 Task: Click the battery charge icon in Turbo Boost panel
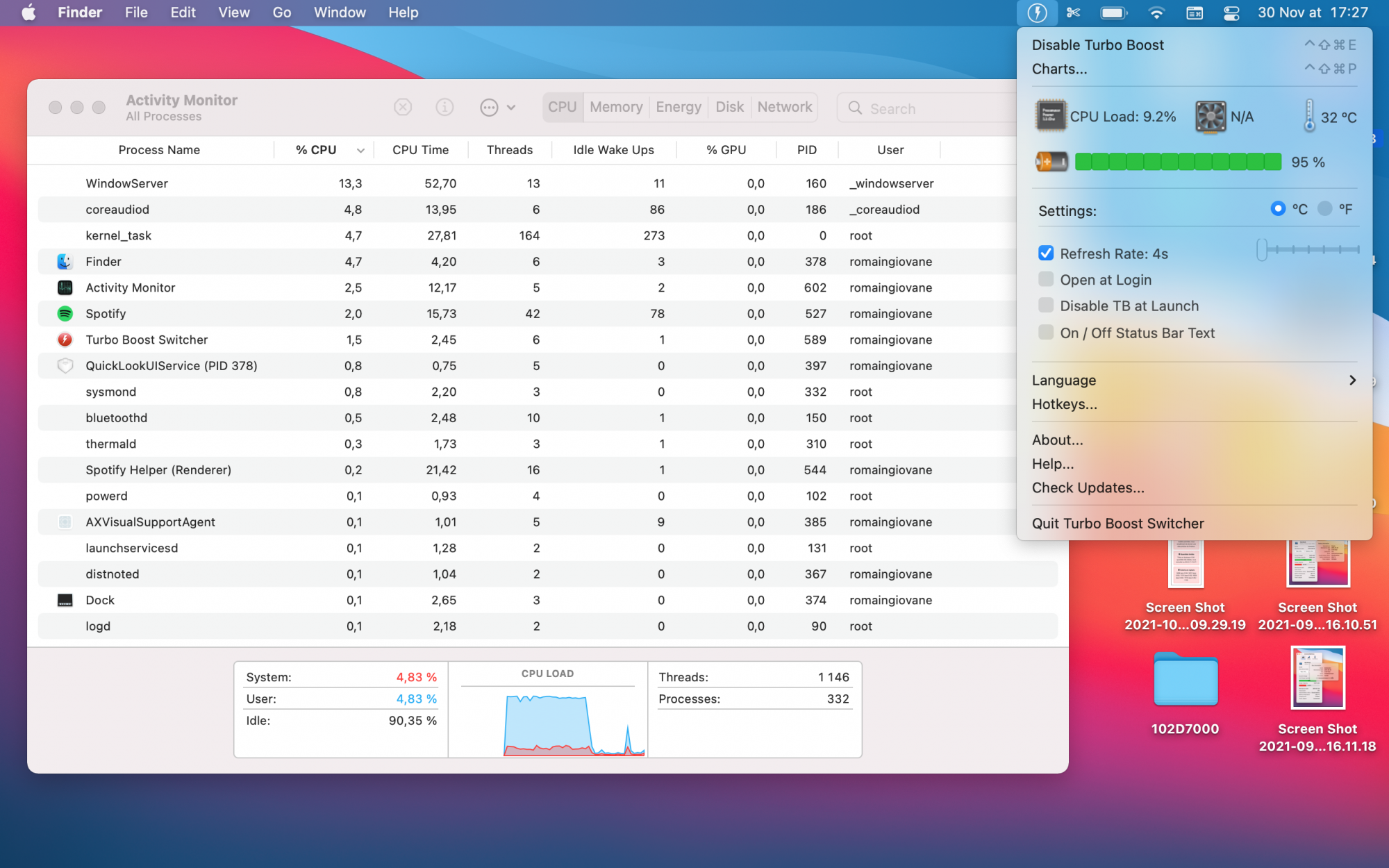[1051, 162]
